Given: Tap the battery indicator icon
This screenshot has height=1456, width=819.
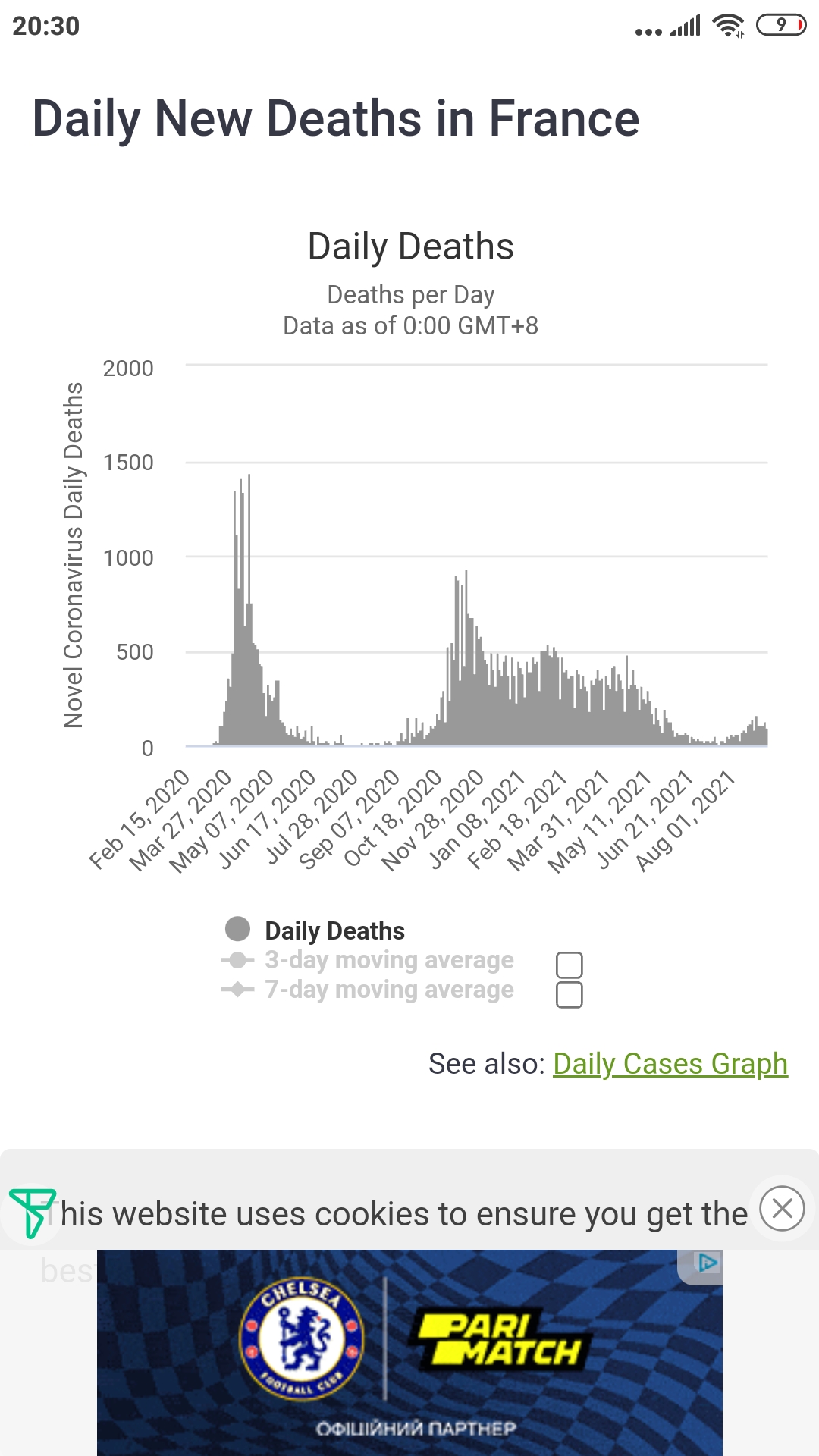Looking at the screenshot, I should [781, 26].
